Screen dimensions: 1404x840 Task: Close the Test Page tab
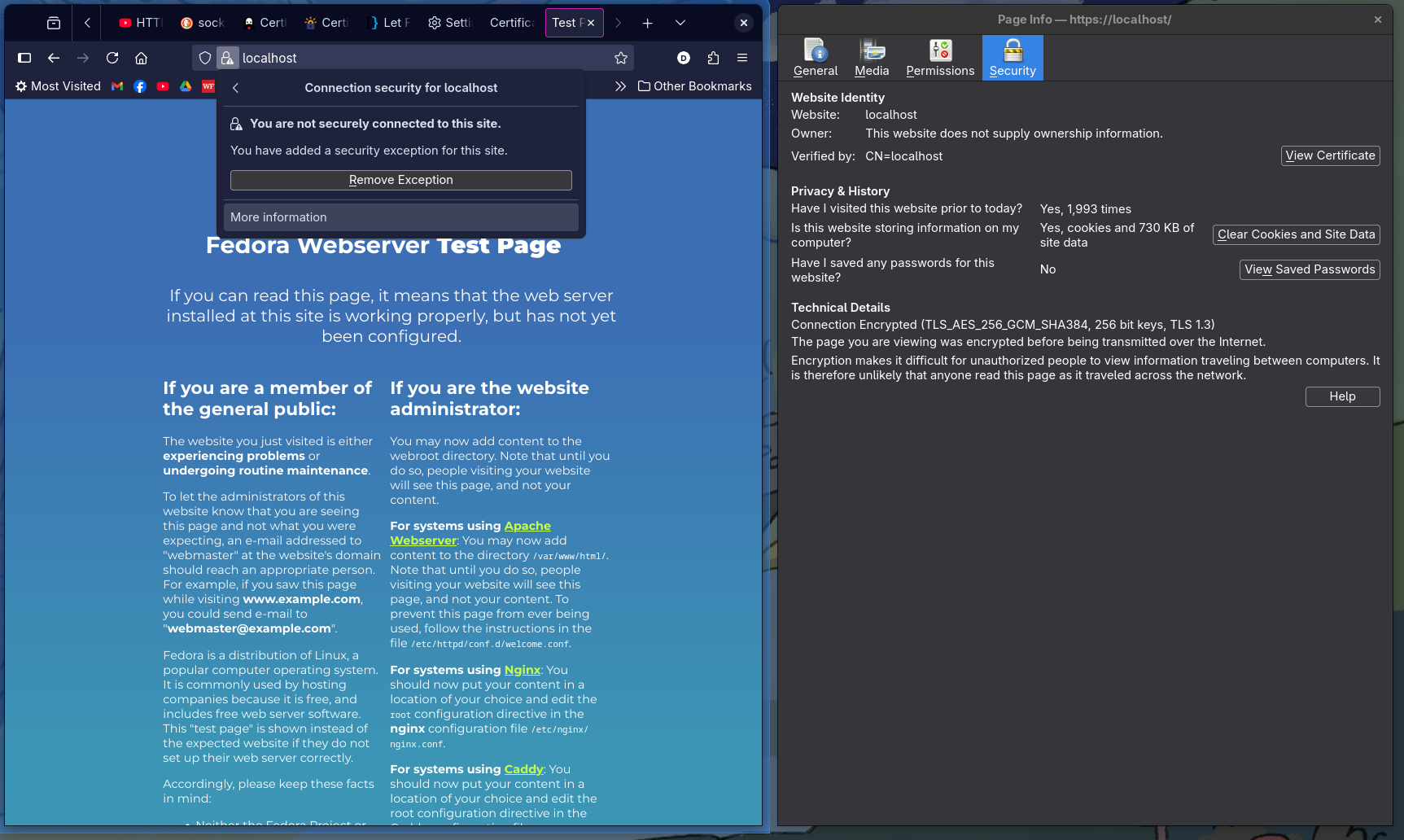pyautogui.click(x=591, y=23)
